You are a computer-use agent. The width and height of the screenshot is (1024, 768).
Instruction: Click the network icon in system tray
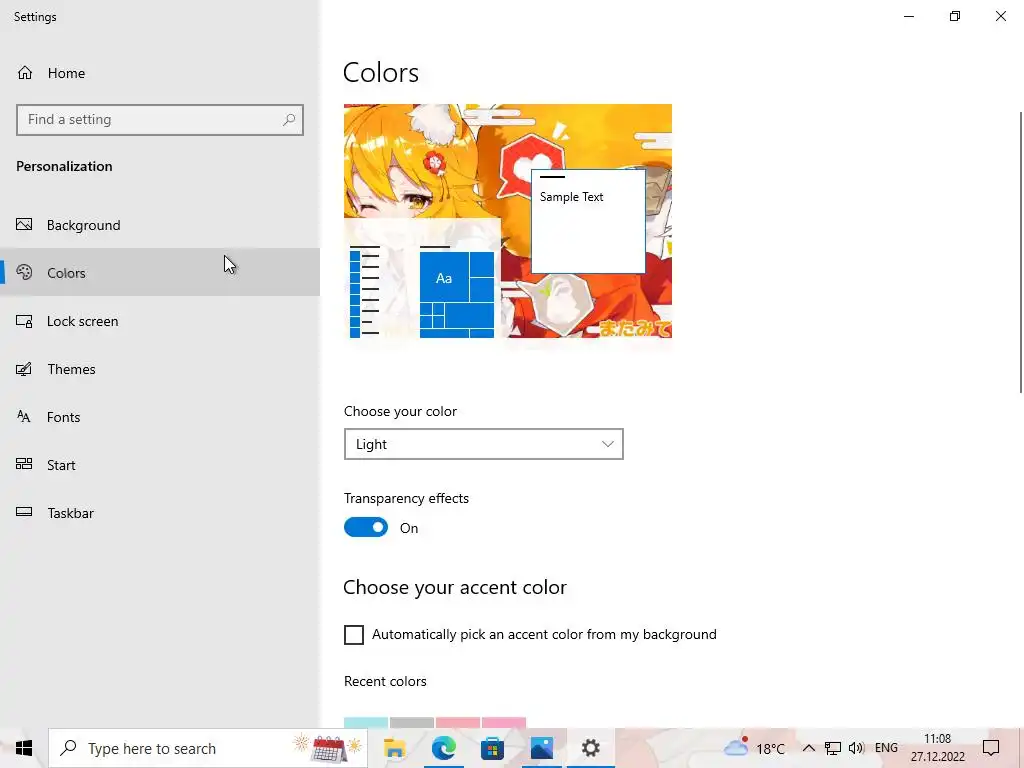click(833, 748)
